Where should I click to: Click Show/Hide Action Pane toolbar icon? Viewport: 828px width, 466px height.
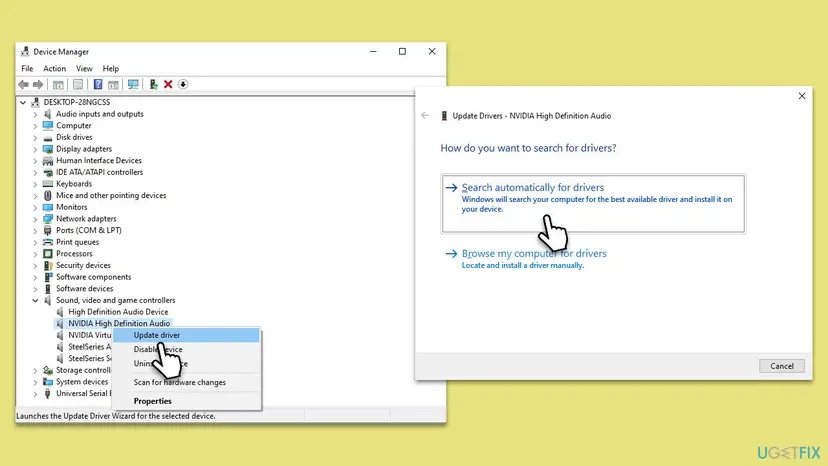tap(113, 85)
